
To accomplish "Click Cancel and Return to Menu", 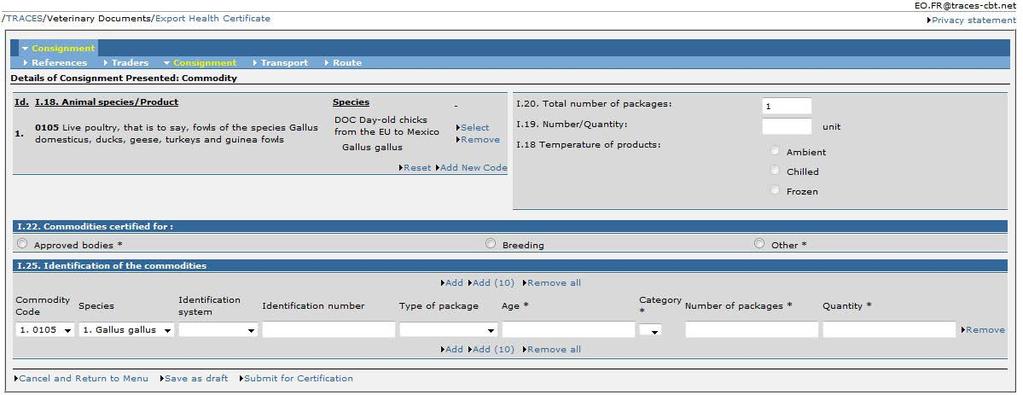I will [x=84, y=378].
